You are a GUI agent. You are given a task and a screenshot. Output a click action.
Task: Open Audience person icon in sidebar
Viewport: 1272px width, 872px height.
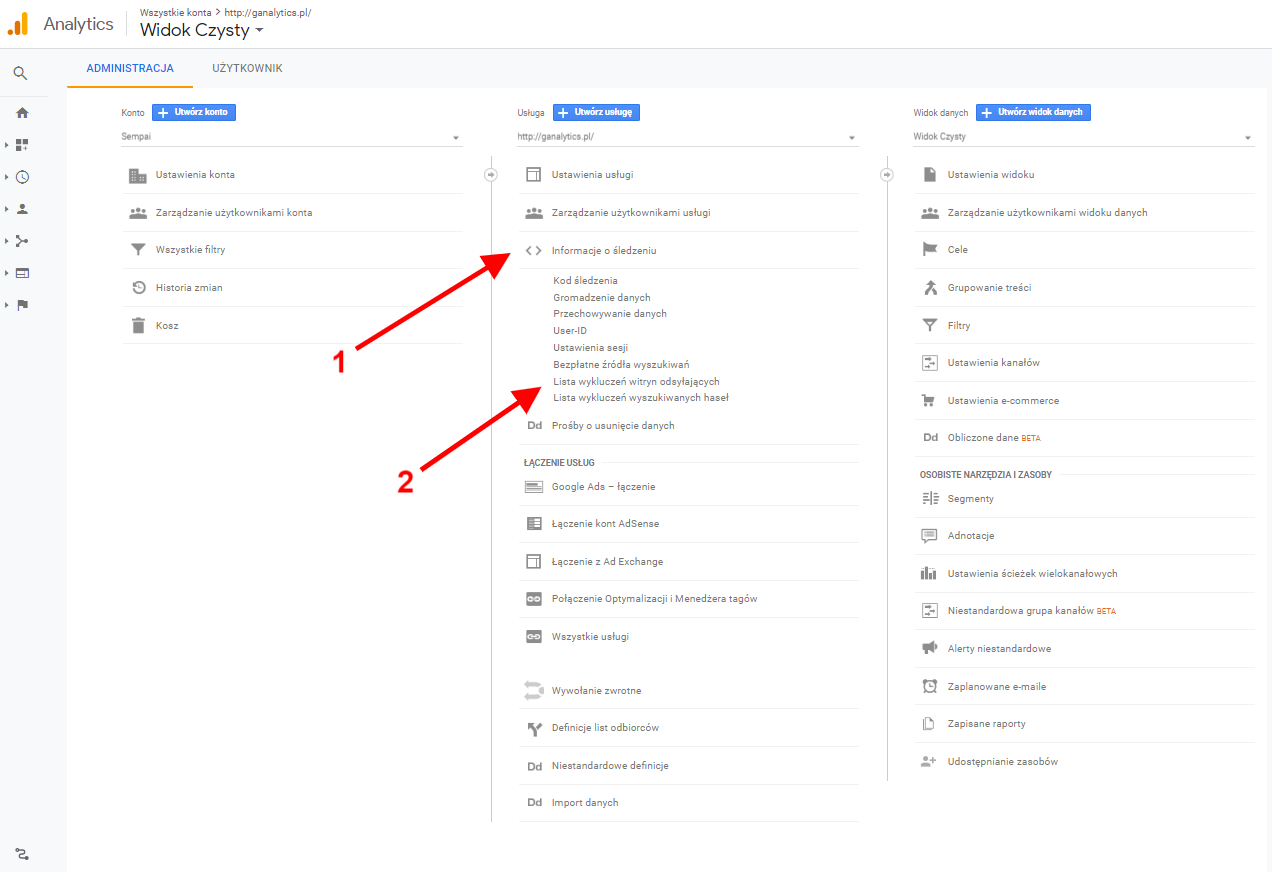22,209
